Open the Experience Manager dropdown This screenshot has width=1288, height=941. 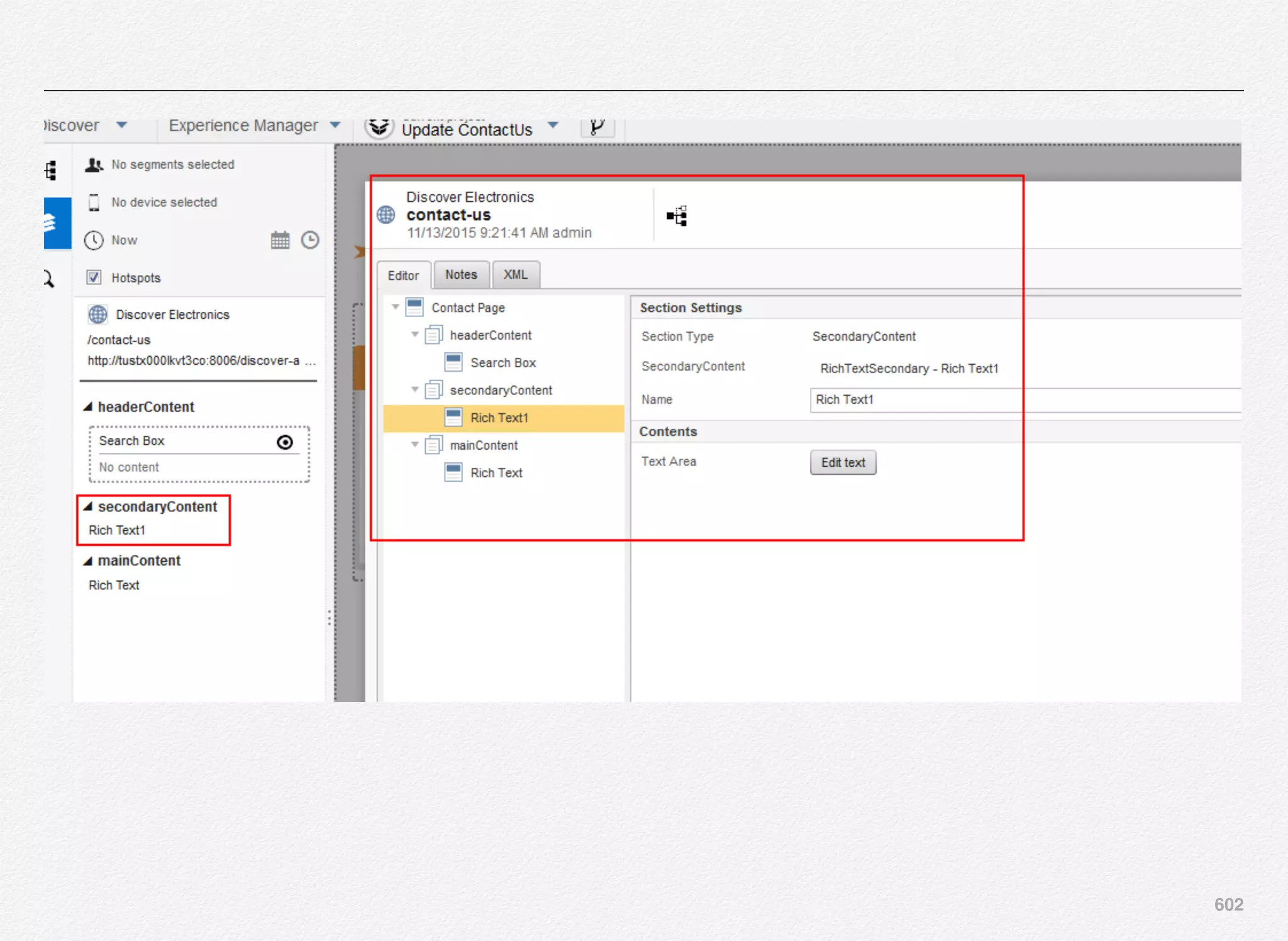pyautogui.click(x=335, y=125)
